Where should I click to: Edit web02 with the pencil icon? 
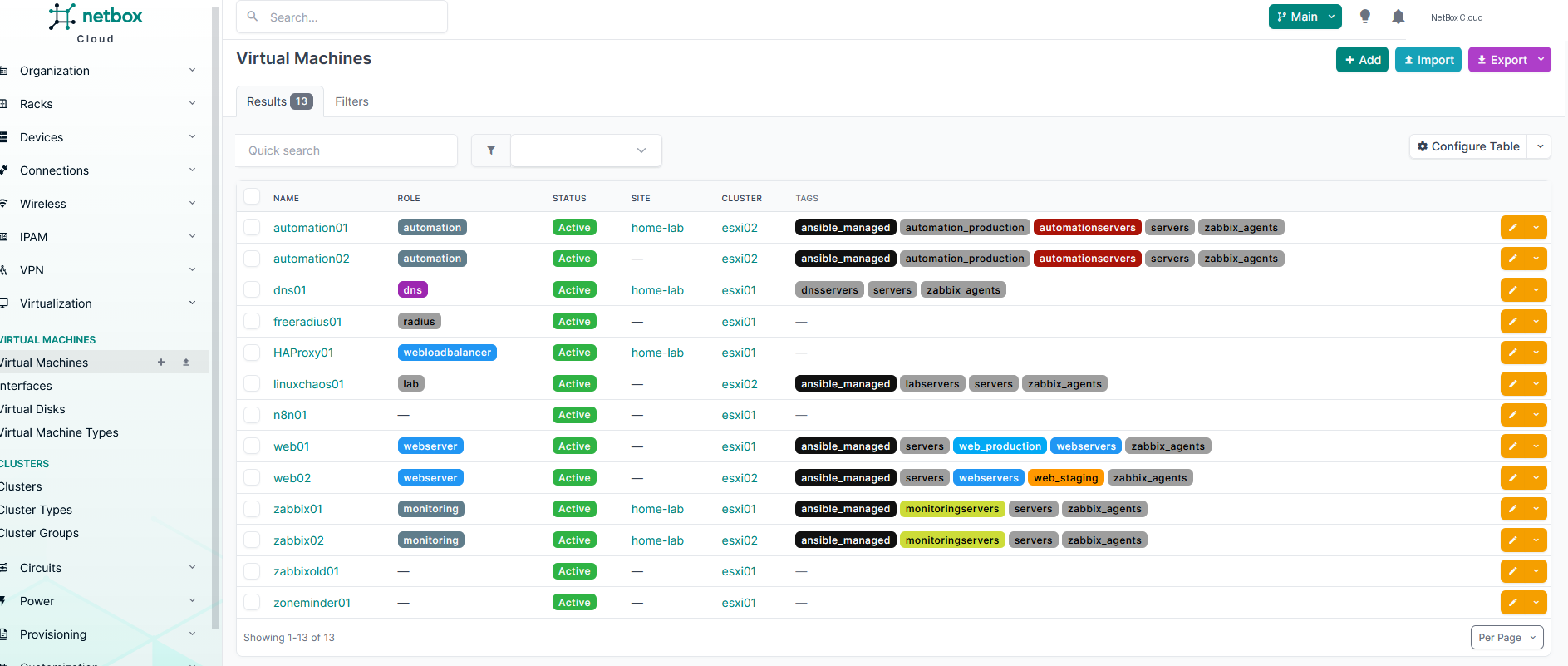(x=1513, y=478)
